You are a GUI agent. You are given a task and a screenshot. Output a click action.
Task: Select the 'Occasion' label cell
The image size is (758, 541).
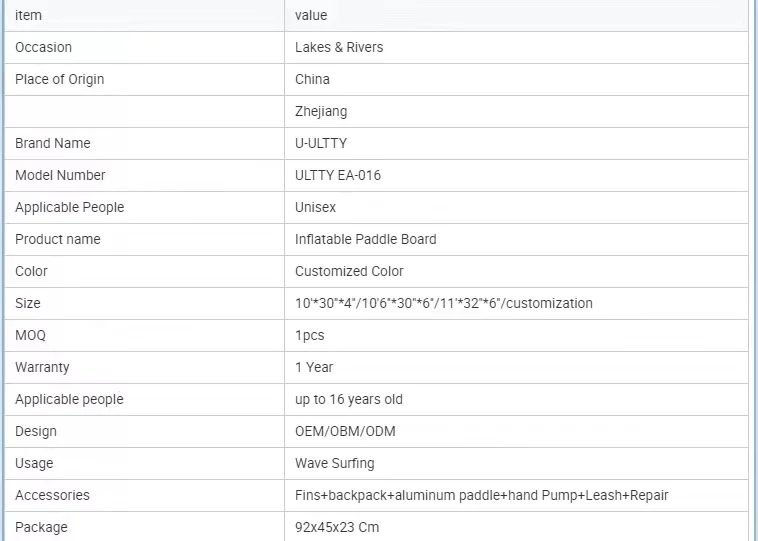tap(43, 47)
